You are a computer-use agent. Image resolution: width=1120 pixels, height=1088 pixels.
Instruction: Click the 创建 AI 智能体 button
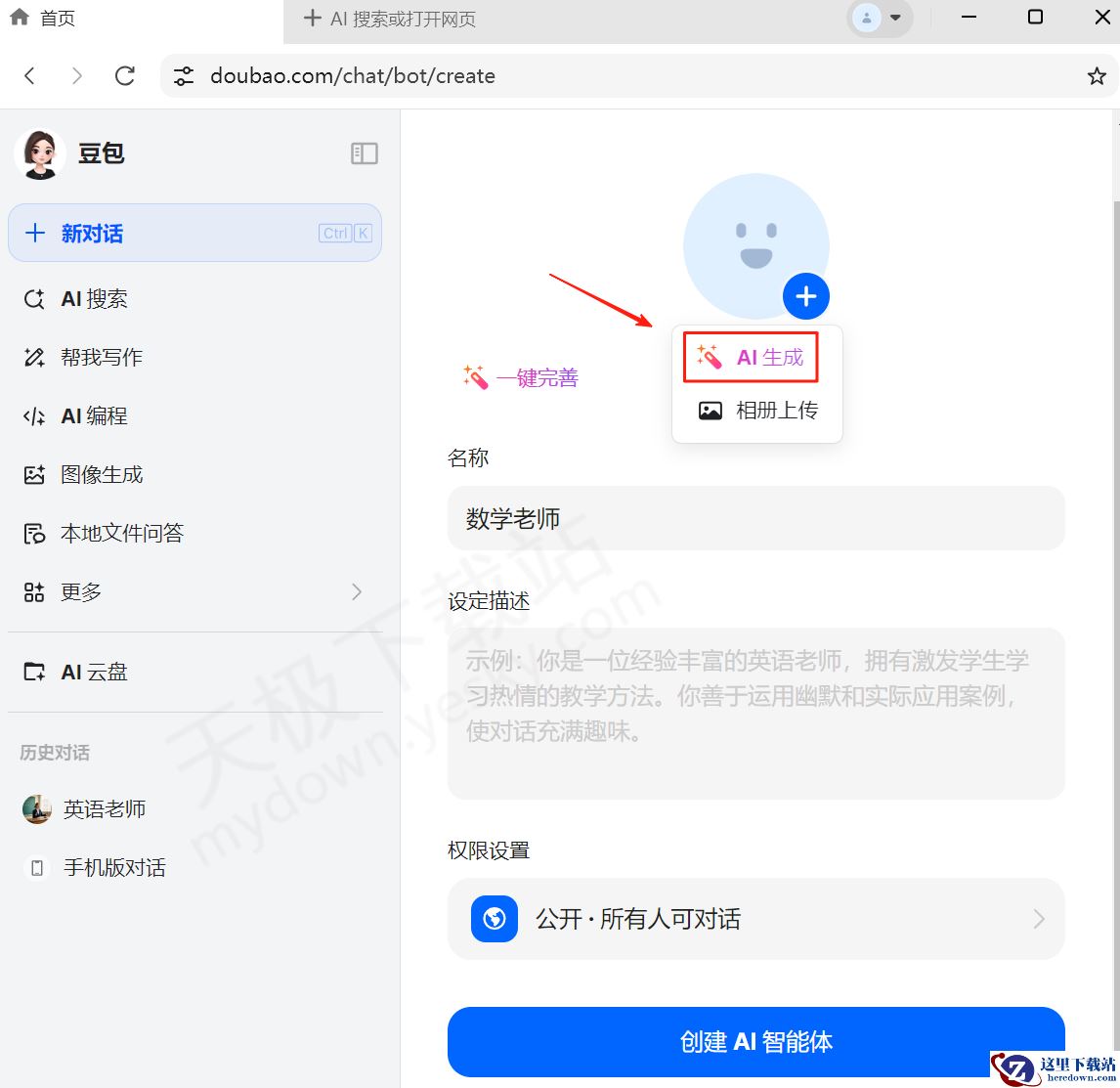tap(755, 1041)
